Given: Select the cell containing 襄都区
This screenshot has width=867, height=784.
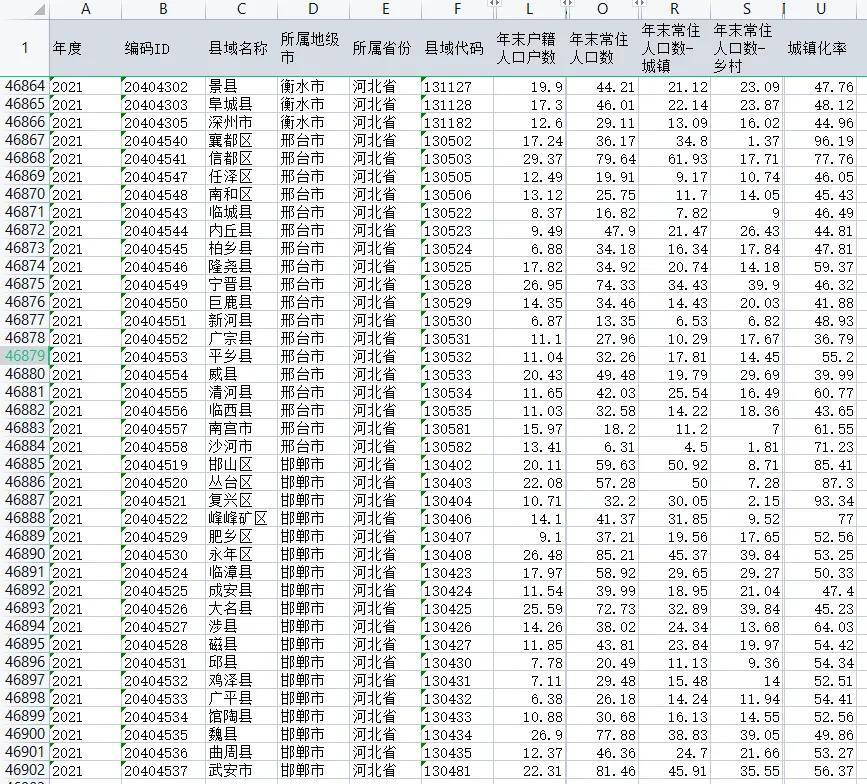Looking at the screenshot, I should (241, 140).
